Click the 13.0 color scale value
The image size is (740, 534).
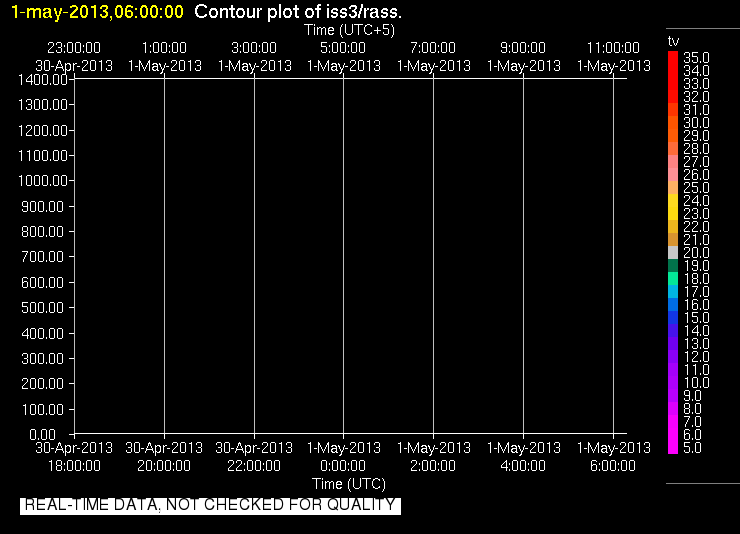click(x=697, y=344)
